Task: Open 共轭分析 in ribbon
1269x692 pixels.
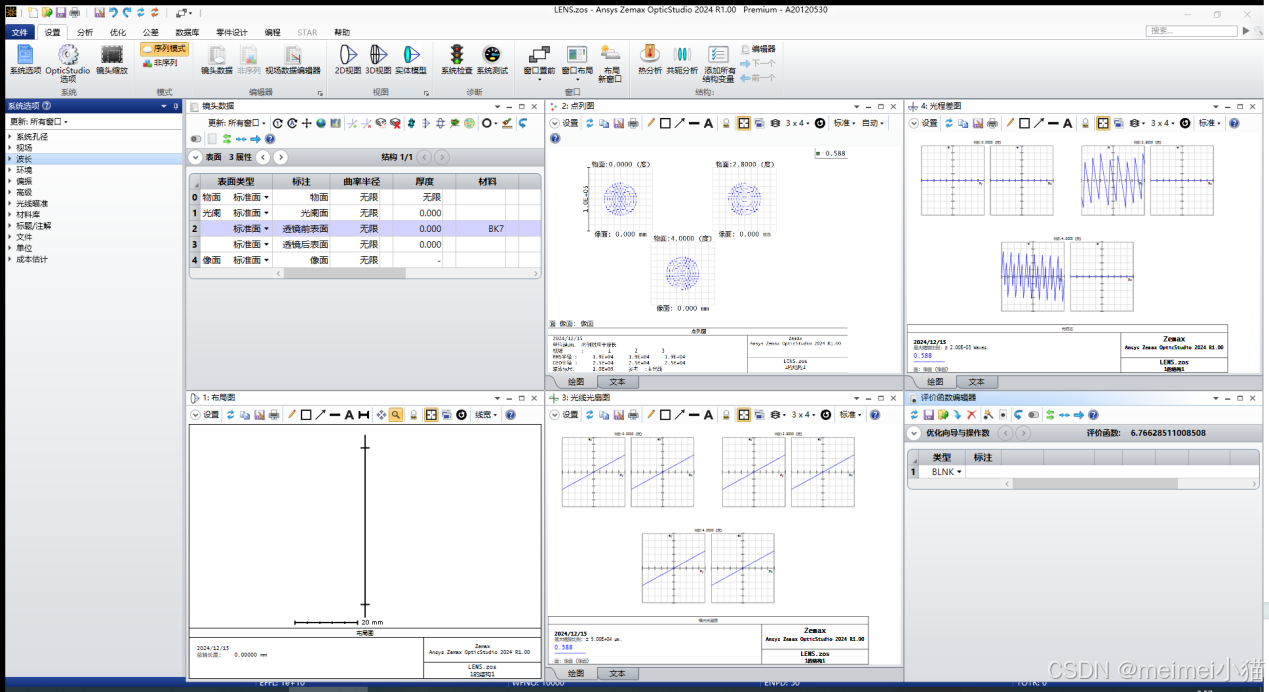Action: tap(682, 60)
